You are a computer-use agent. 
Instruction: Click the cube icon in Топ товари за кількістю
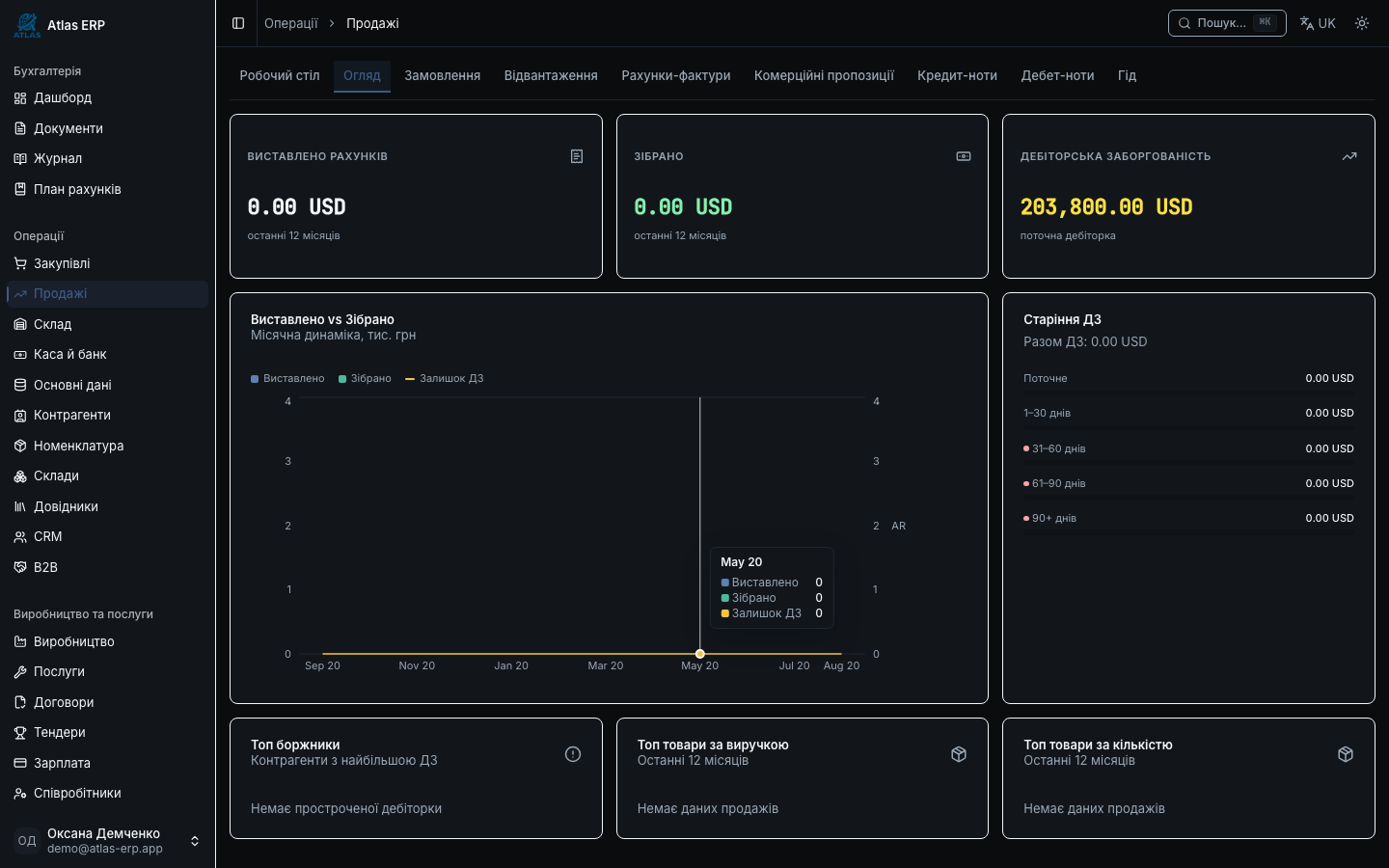[x=1346, y=754]
